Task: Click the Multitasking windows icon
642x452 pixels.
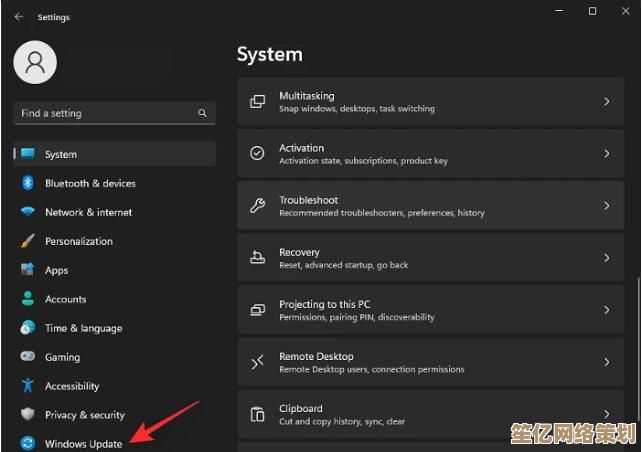Action: (x=258, y=102)
